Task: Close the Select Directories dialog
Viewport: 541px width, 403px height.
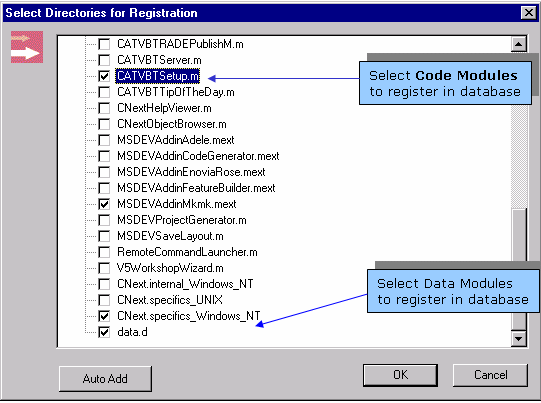Action: tap(529, 13)
